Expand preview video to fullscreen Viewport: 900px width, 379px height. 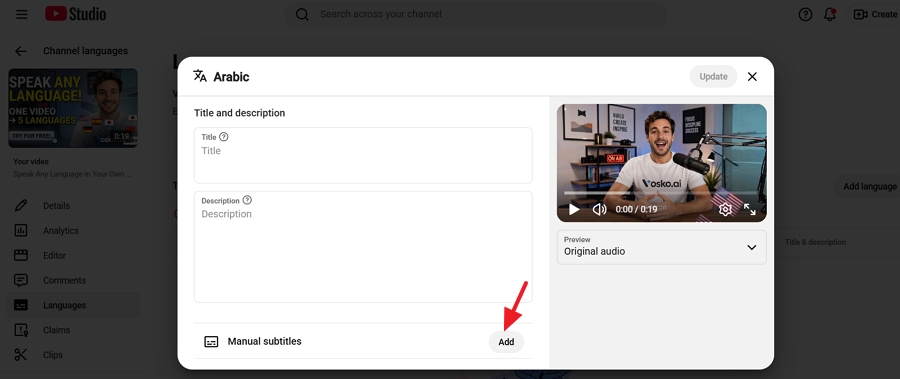[750, 210]
